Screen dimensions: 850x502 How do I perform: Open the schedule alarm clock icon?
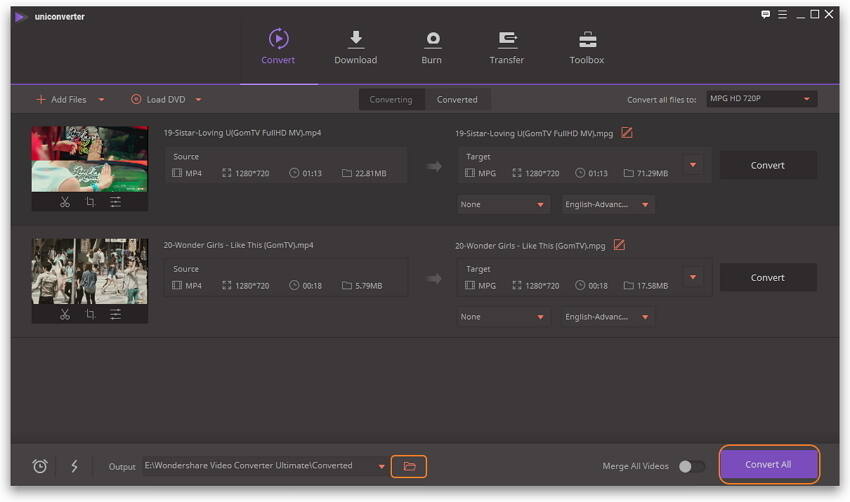40,466
